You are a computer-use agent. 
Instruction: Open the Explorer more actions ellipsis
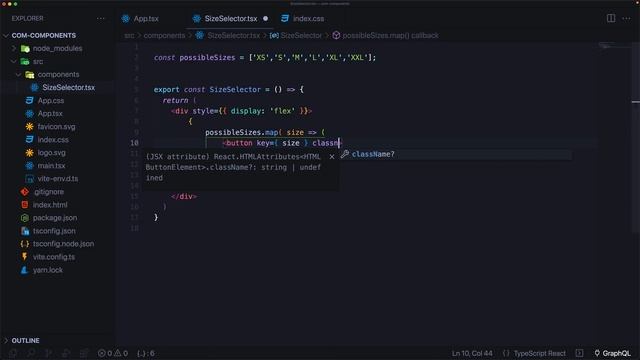pos(100,18)
